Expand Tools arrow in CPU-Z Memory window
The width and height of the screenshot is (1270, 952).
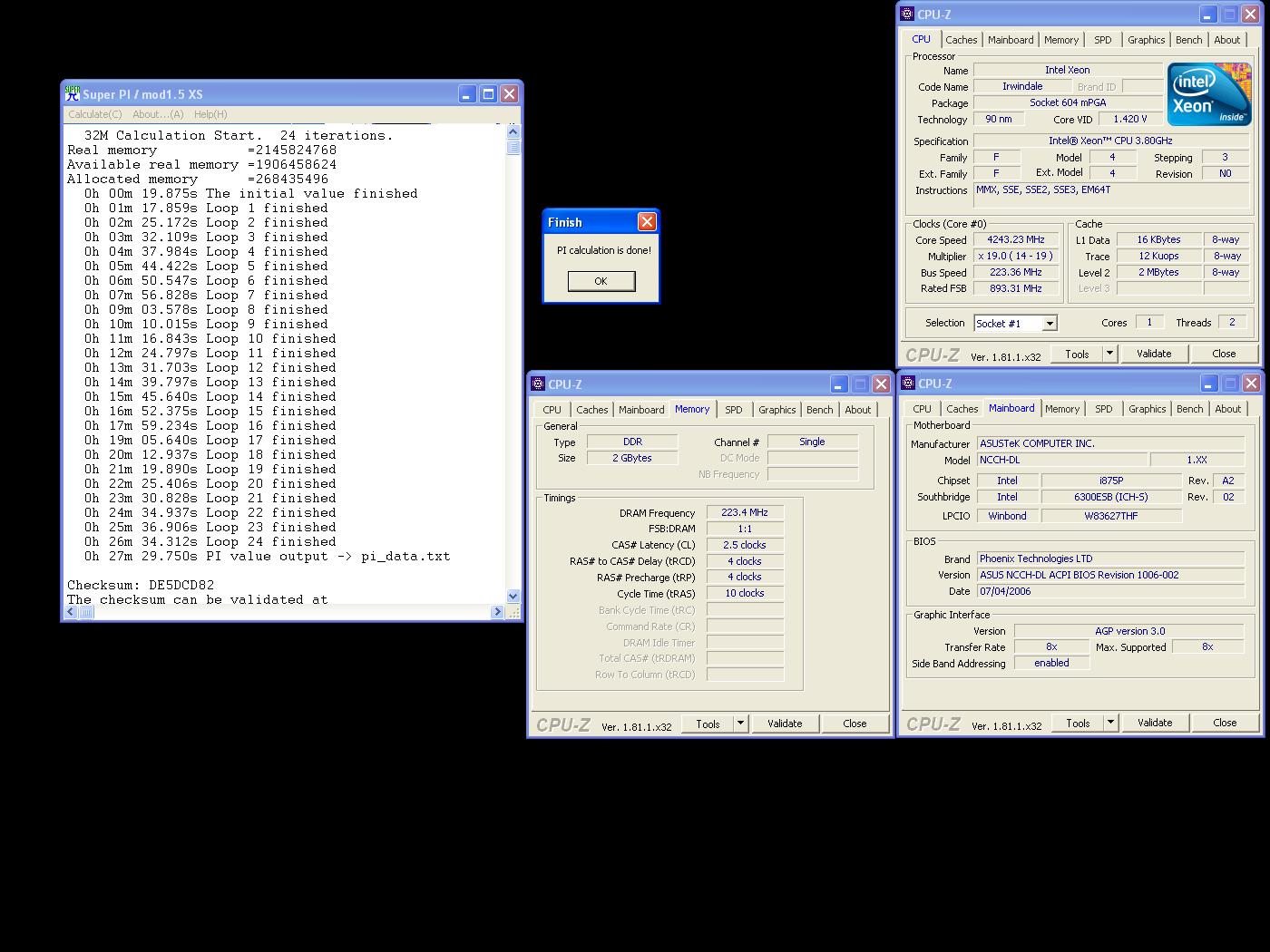pos(740,724)
